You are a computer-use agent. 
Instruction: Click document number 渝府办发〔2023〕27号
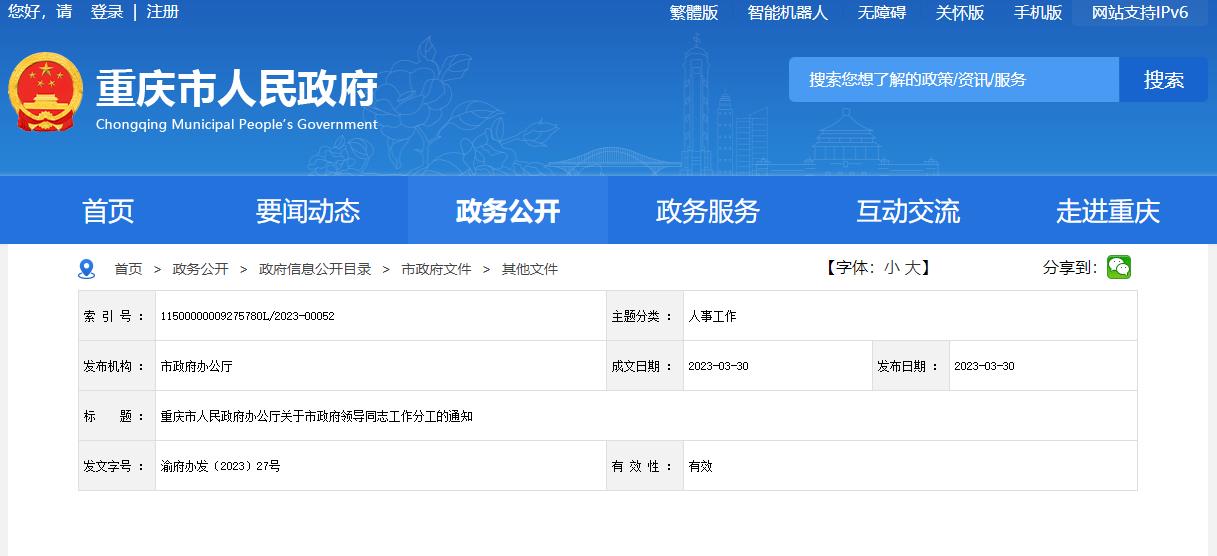pos(220,466)
